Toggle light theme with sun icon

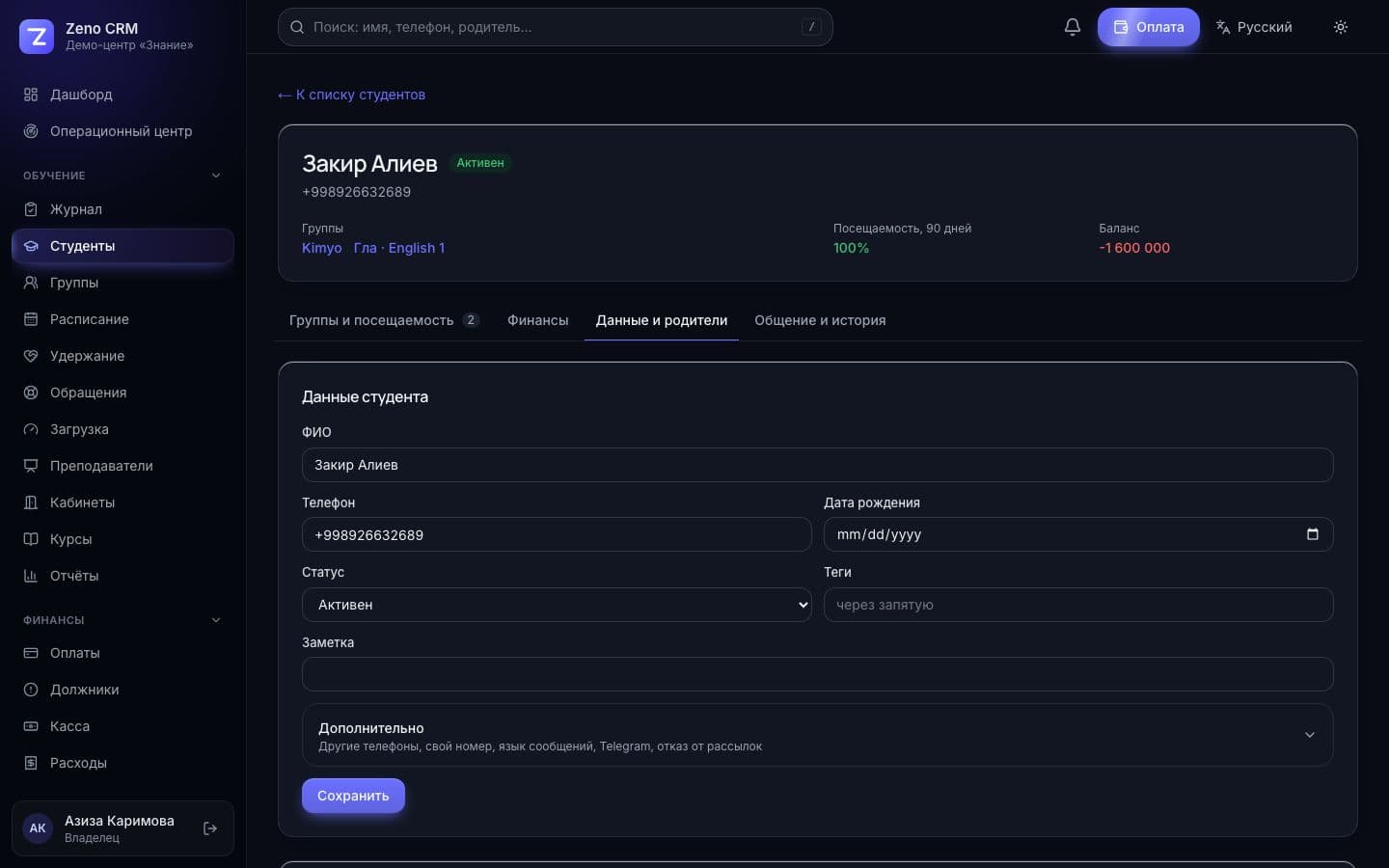[1341, 27]
